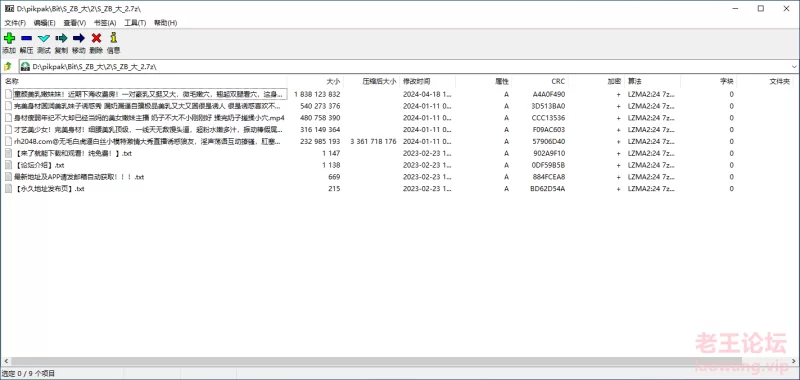Viewport: 800px width, 380px height.
Task: Click the CRC value 3D513BA0
Action: (x=548, y=106)
